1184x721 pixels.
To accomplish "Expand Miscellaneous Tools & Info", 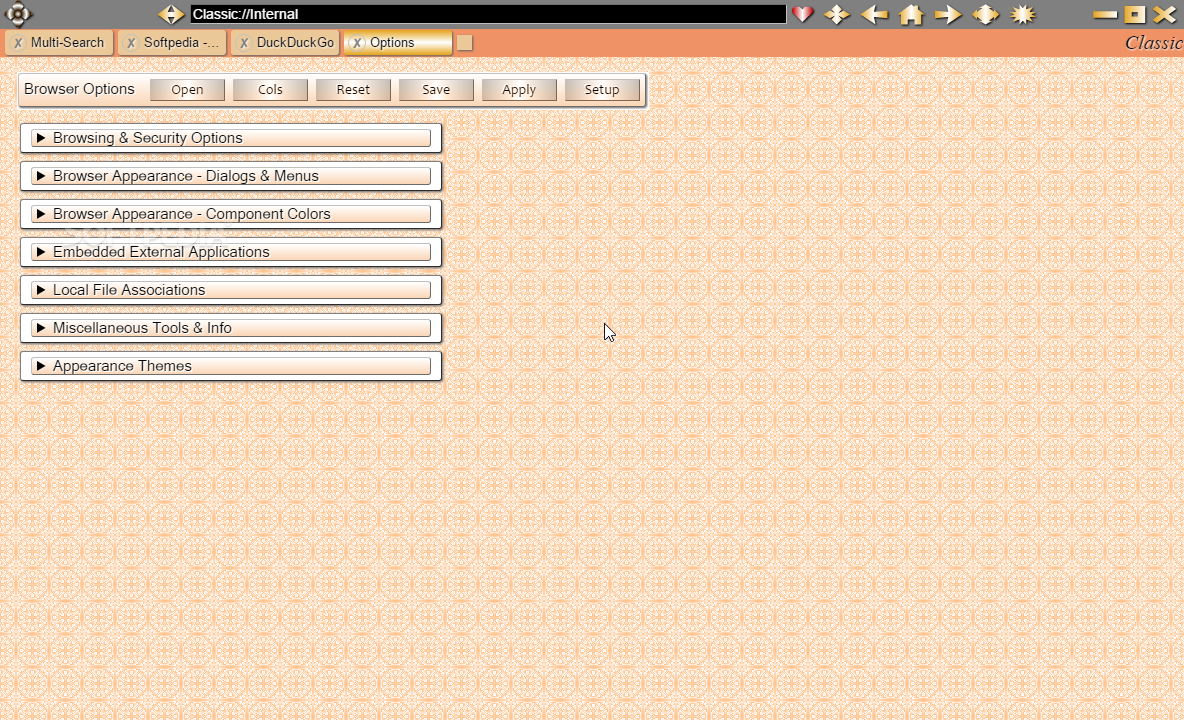I will [231, 328].
